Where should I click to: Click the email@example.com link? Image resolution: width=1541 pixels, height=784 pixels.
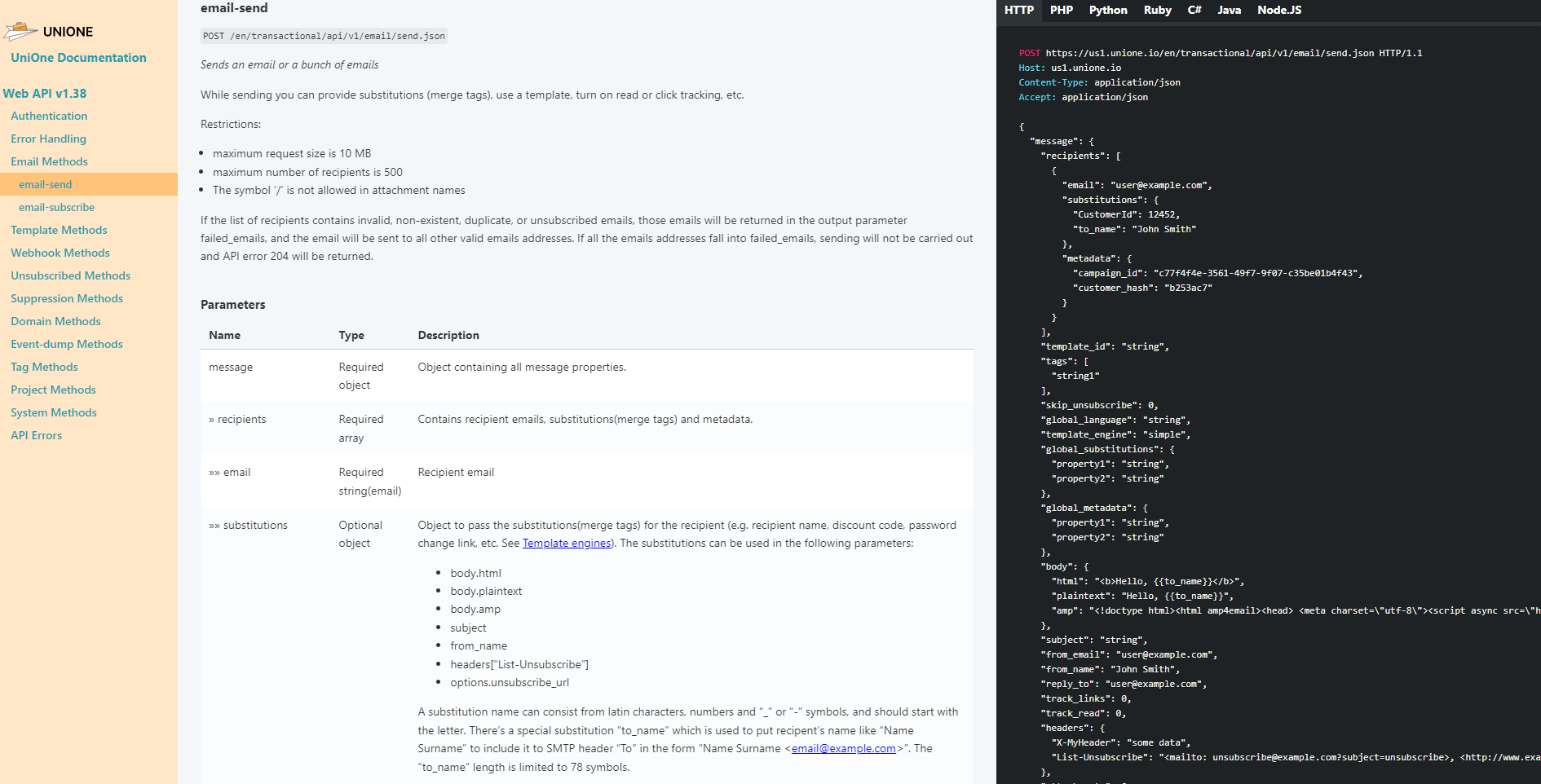pos(844,749)
